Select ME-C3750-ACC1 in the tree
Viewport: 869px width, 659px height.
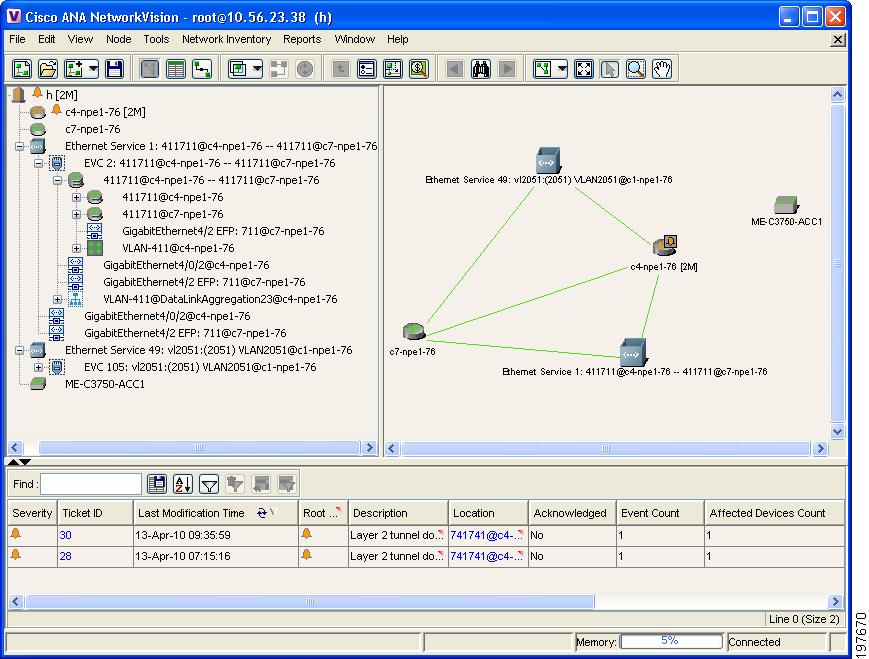click(x=105, y=384)
